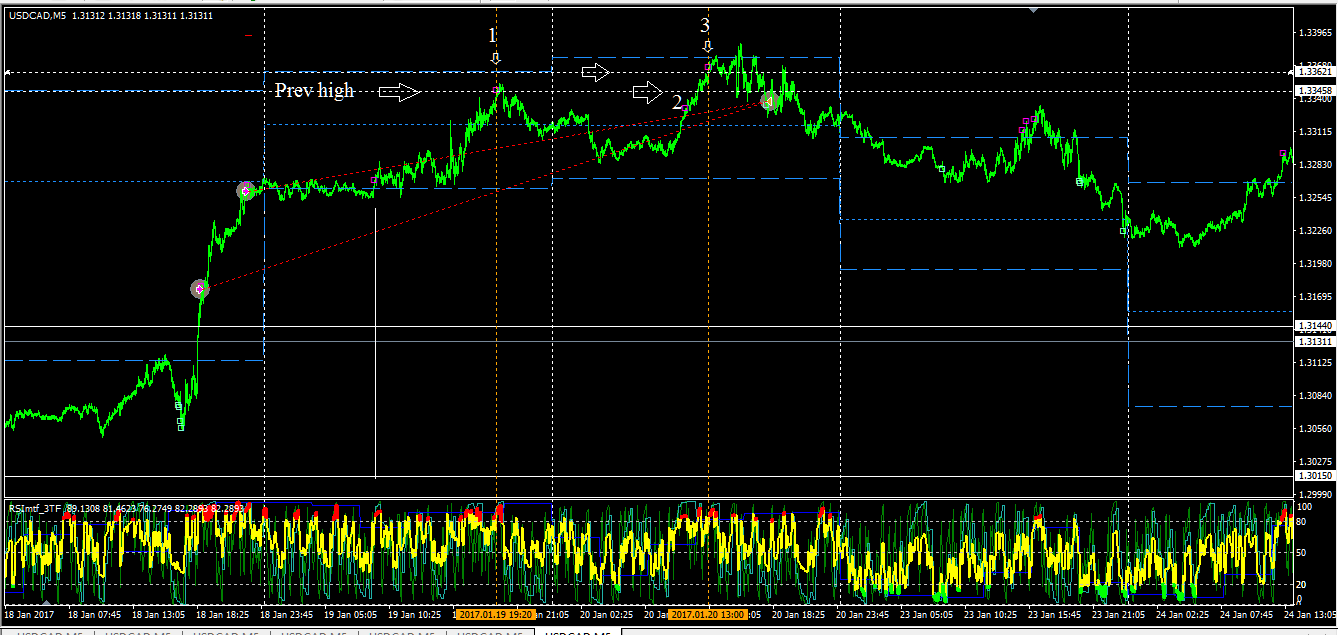This screenshot has height=635, width=1338.
Task: Click the '18 Jan 2017' time axis label
Action: (27, 614)
